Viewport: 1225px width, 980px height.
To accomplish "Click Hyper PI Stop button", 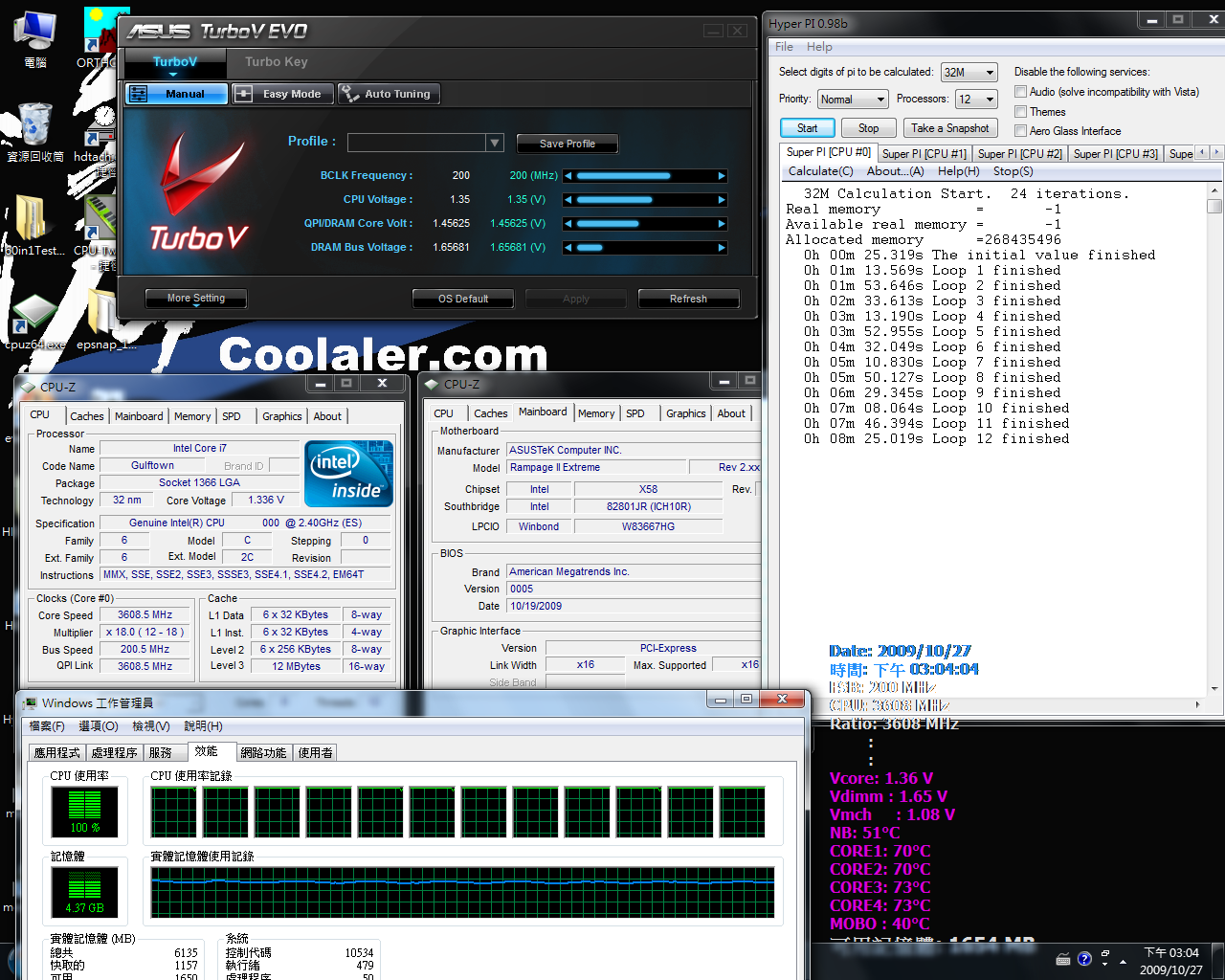I will click(868, 128).
